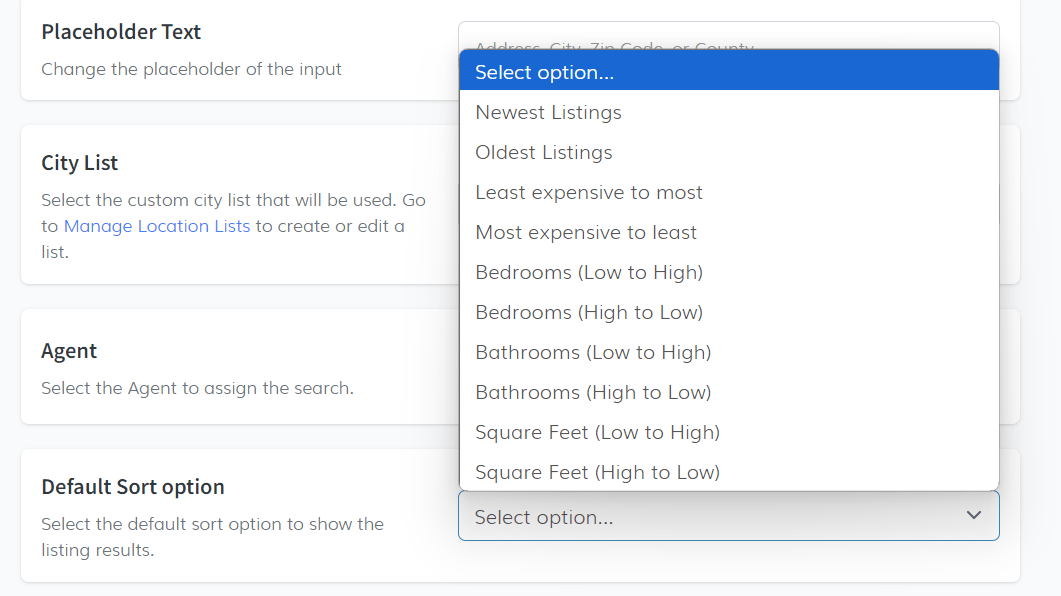Click the Placeholder Text input field
Image resolution: width=1061 pixels, height=596 pixels.
pyautogui.click(x=728, y=36)
